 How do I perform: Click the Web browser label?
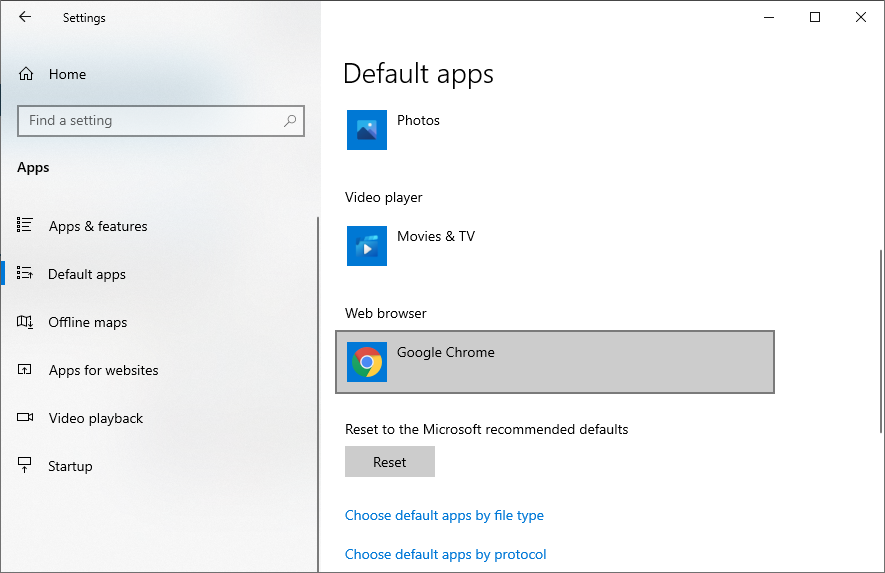coord(385,313)
